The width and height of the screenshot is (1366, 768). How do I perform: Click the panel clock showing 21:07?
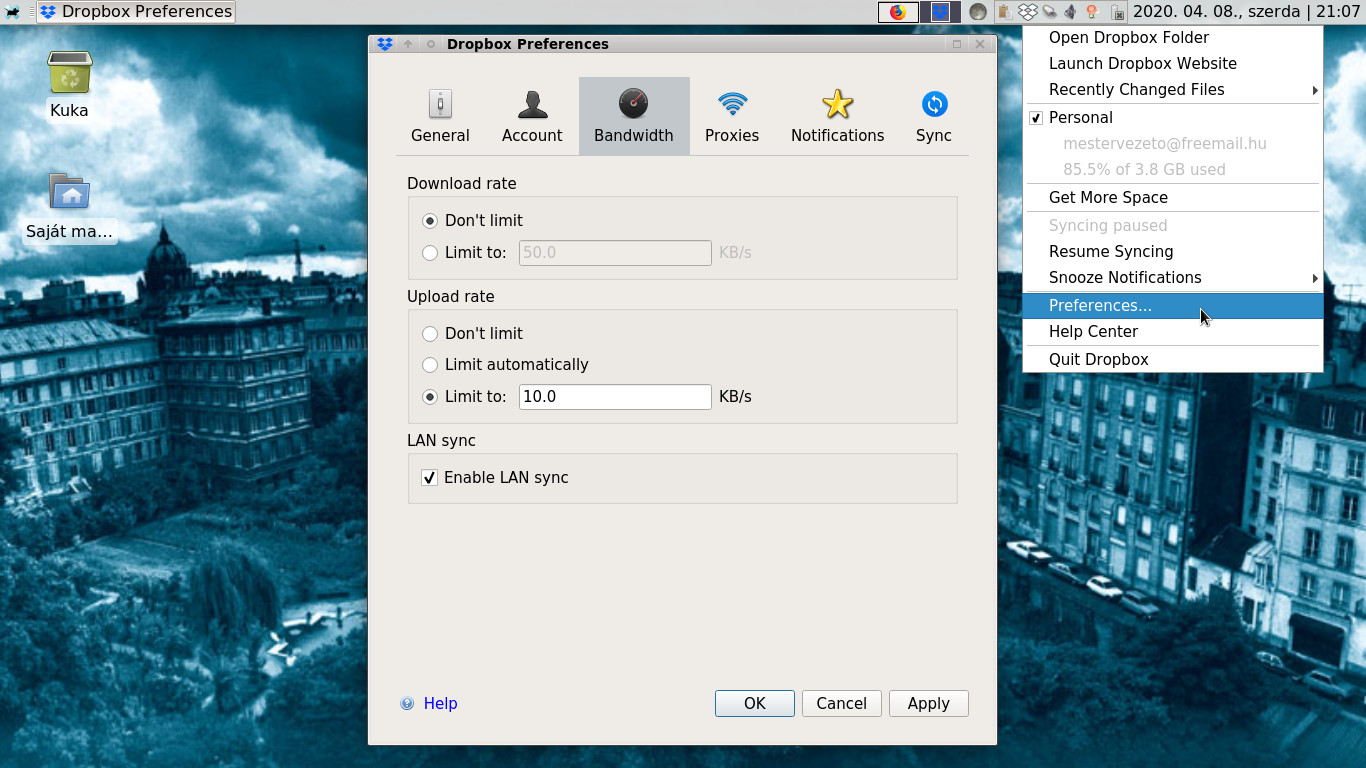tap(1247, 12)
